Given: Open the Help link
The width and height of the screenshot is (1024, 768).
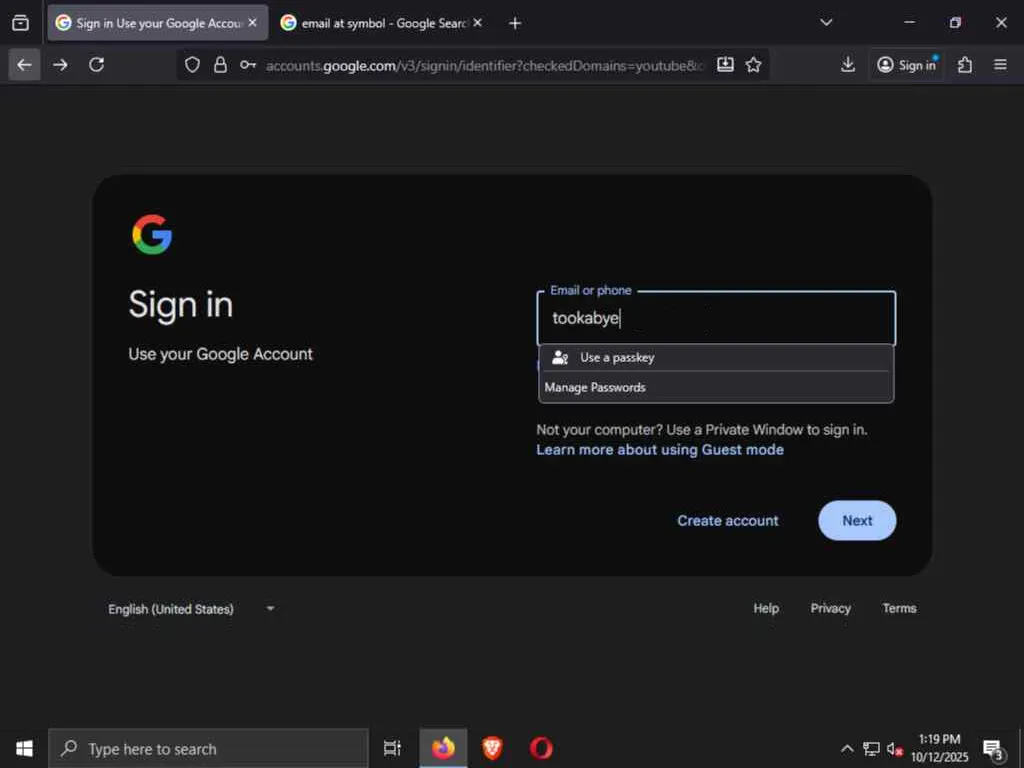Looking at the screenshot, I should coord(766,608).
